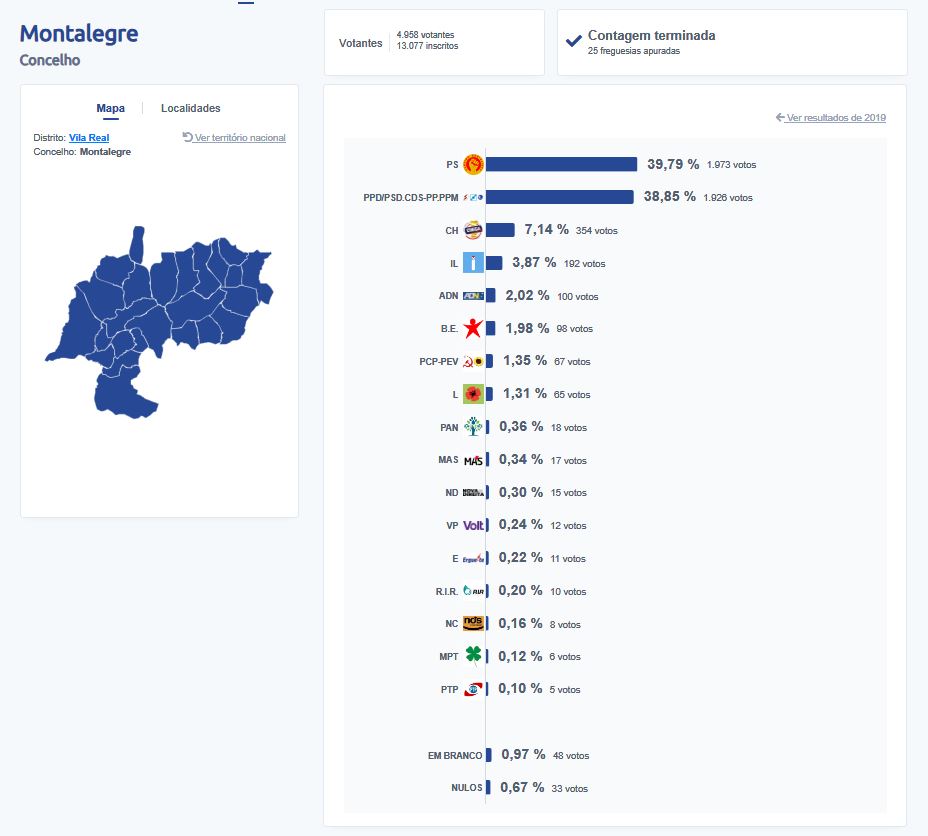Image resolution: width=928 pixels, height=836 pixels.
Task: Click the '192 votos' value
Action: [585, 264]
